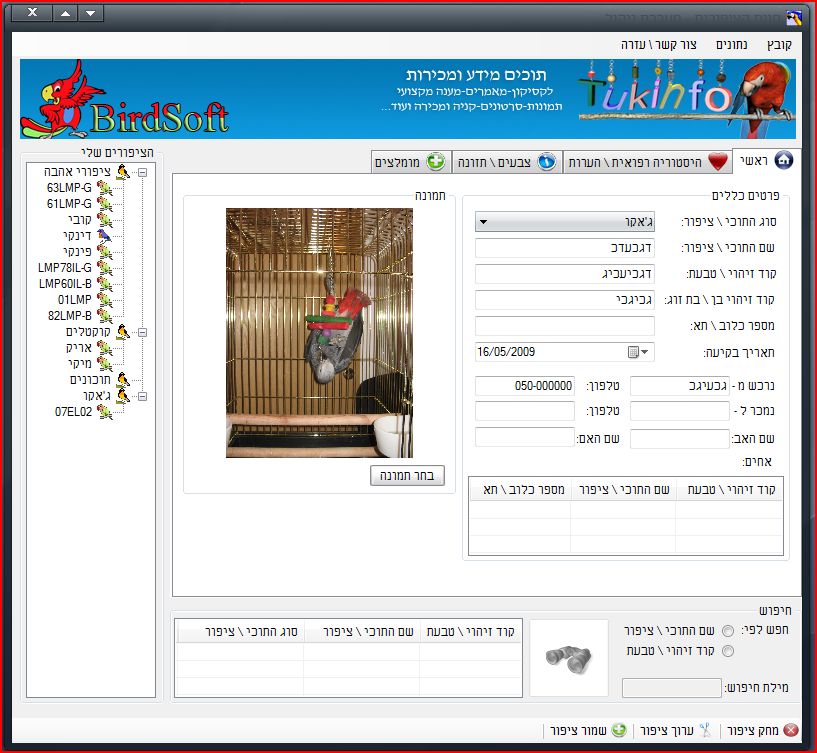The width and height of the screenshot is (817, 753).
Task: Select search by bird name radio button
Action: click(727, 630)
